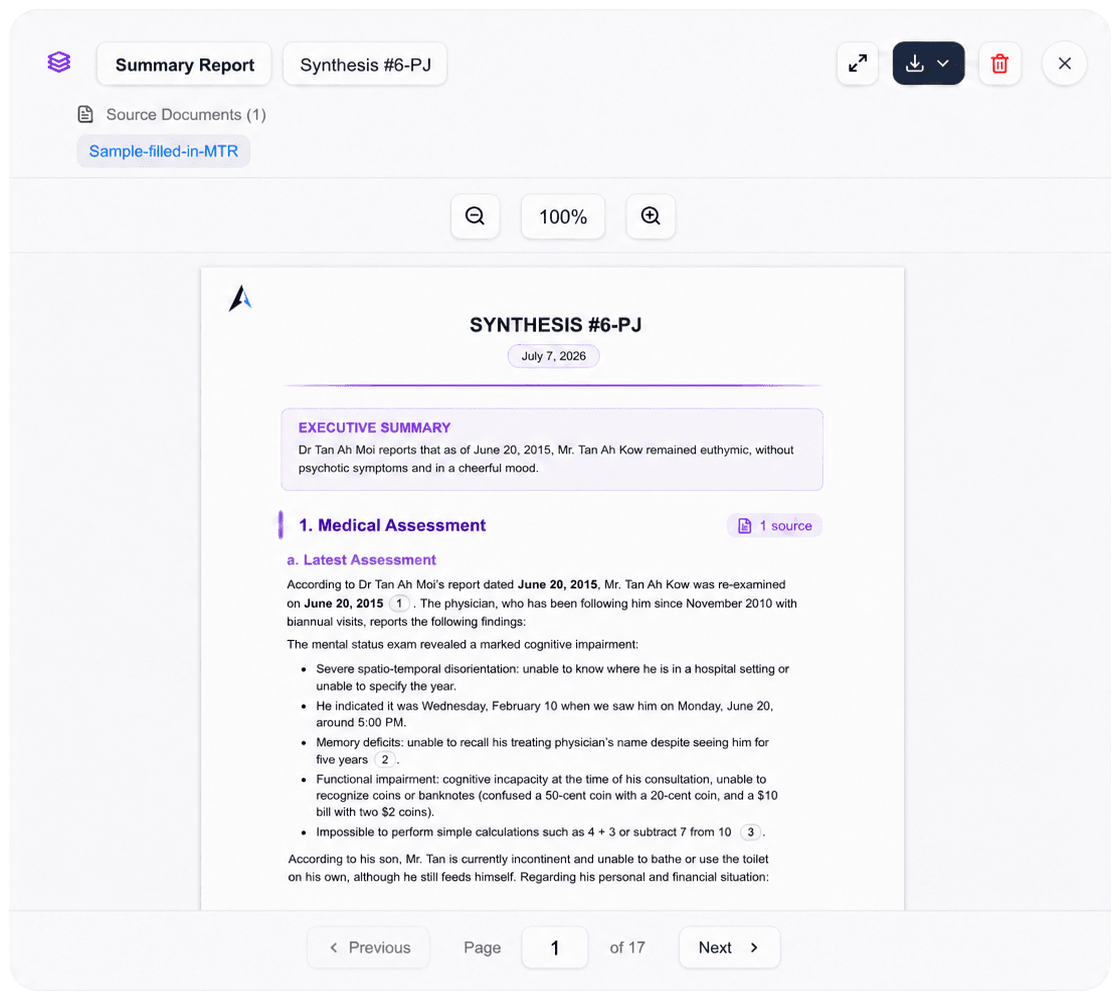Zoom in on the document
The width and height of the screenshot is (1119, 1000).
pos(650,216)
